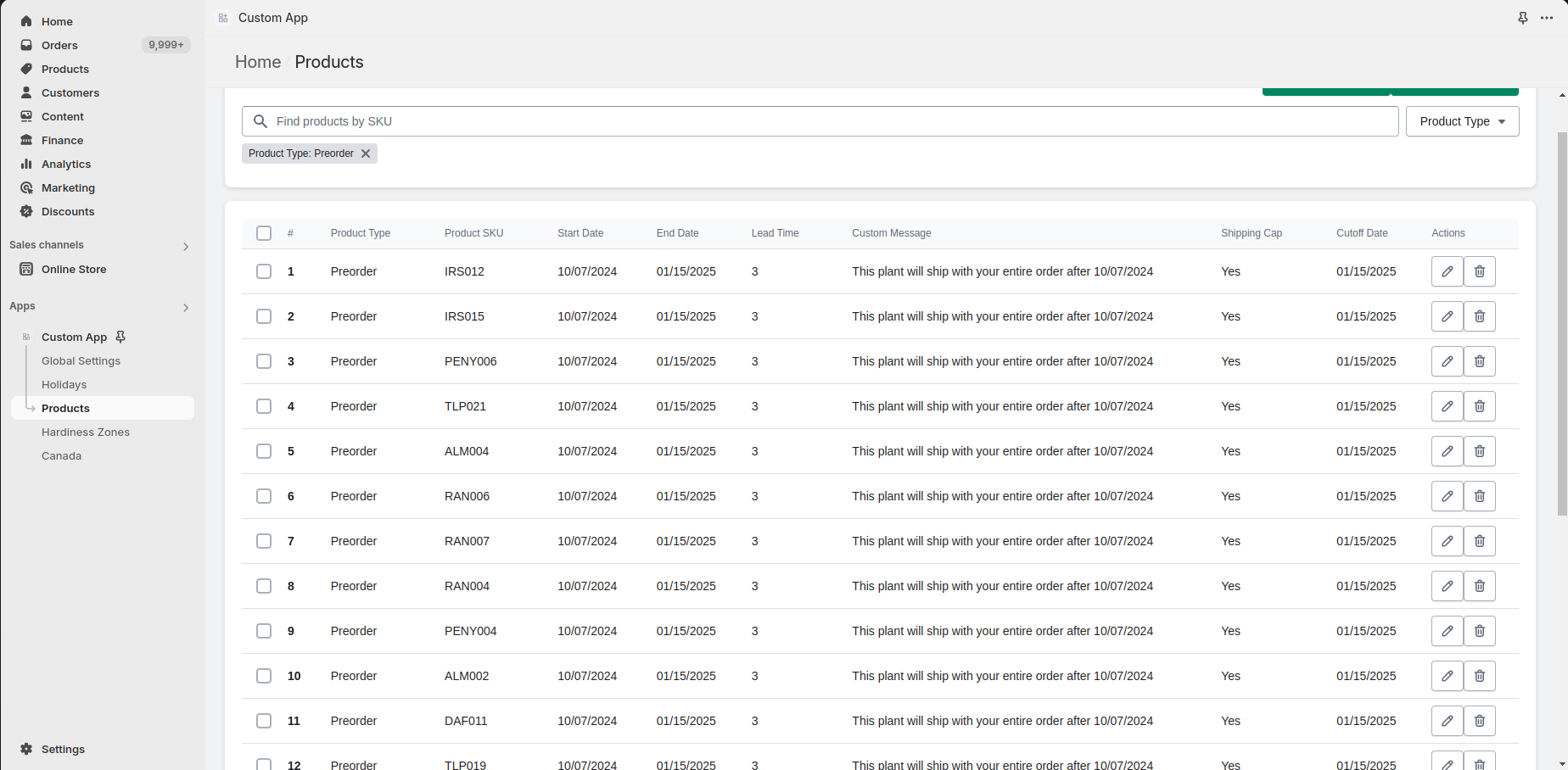Expand the Apps section chevron

tap(186, 307)
